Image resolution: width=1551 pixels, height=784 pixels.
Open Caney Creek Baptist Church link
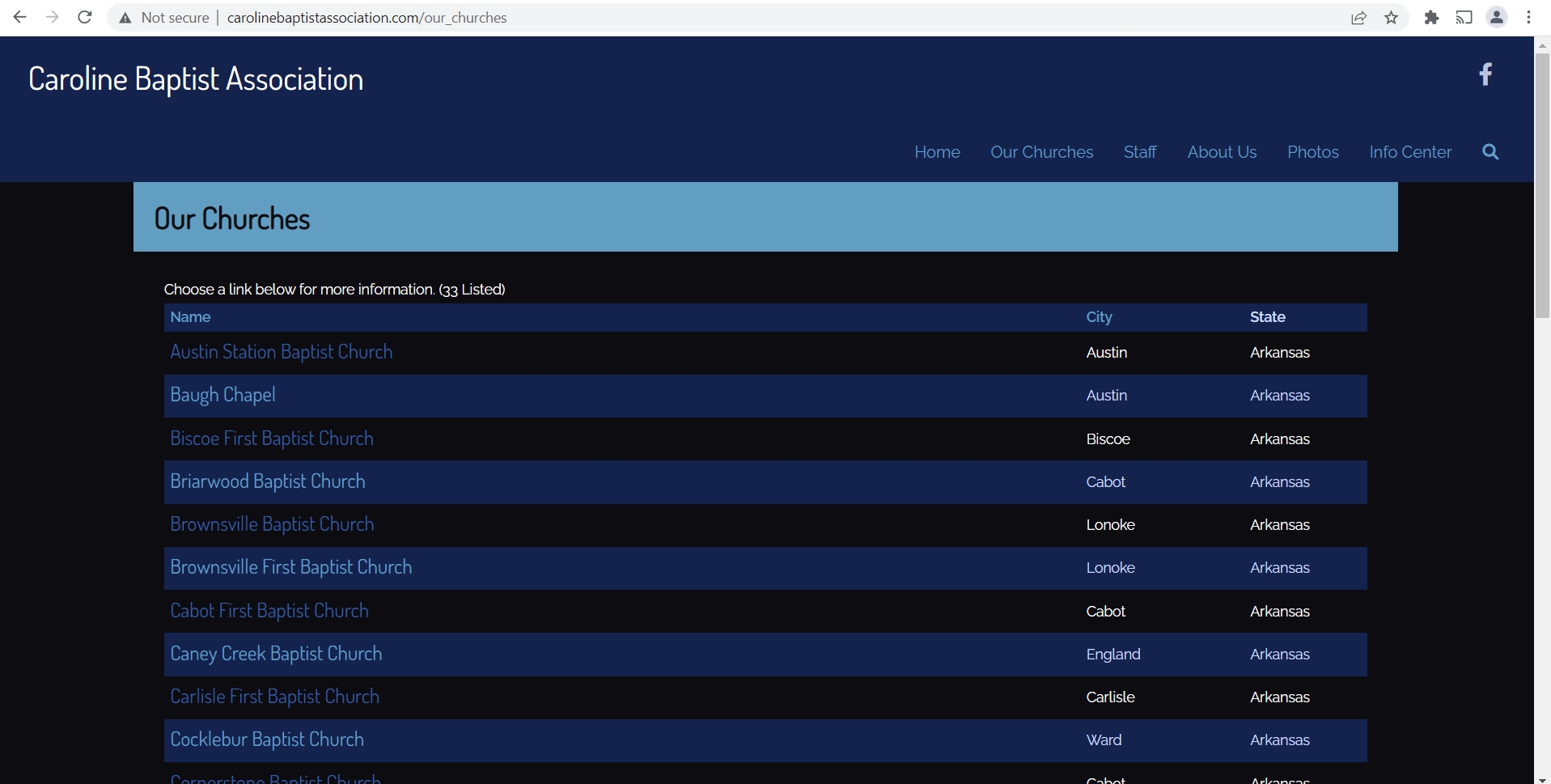[x=276, y=654]
